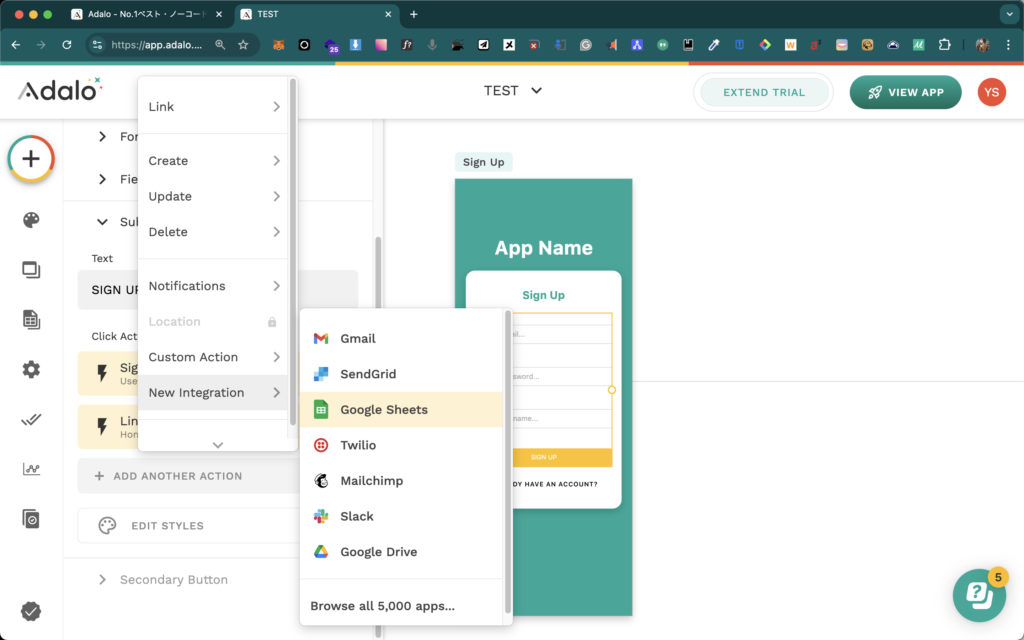Click the browser address bar URL

[157, 44]
